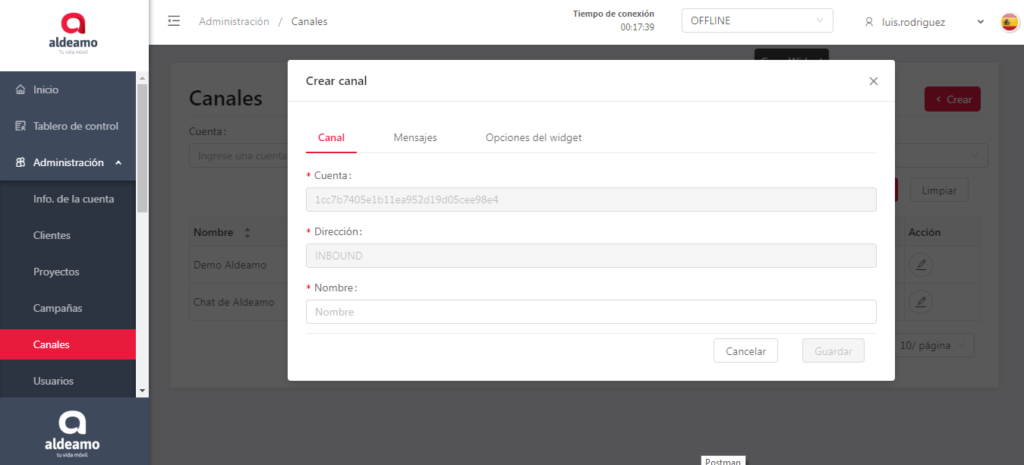Open Inicio from the sidebar
Screen dimensions: 1024x465
pos(46,90)
